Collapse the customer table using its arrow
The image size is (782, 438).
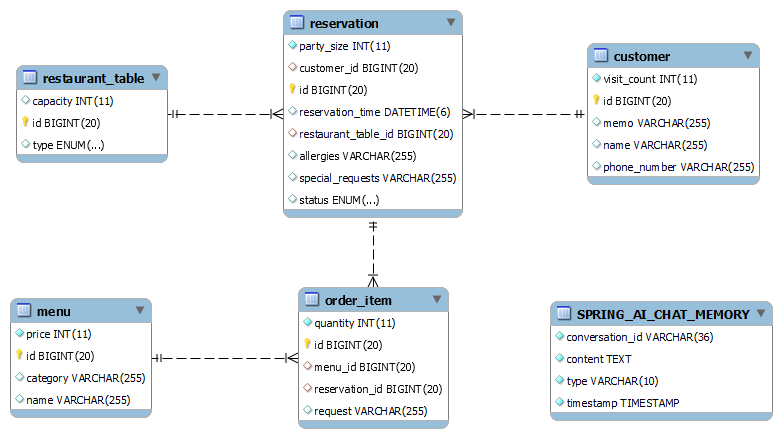747,56
